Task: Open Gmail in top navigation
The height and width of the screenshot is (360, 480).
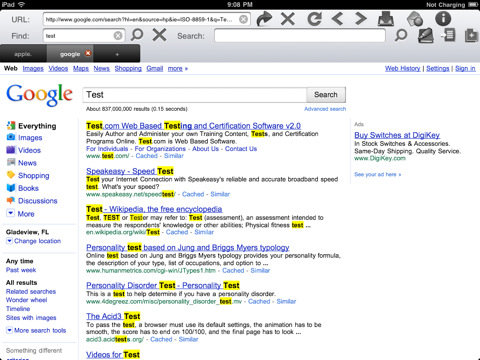Action: 155,68
